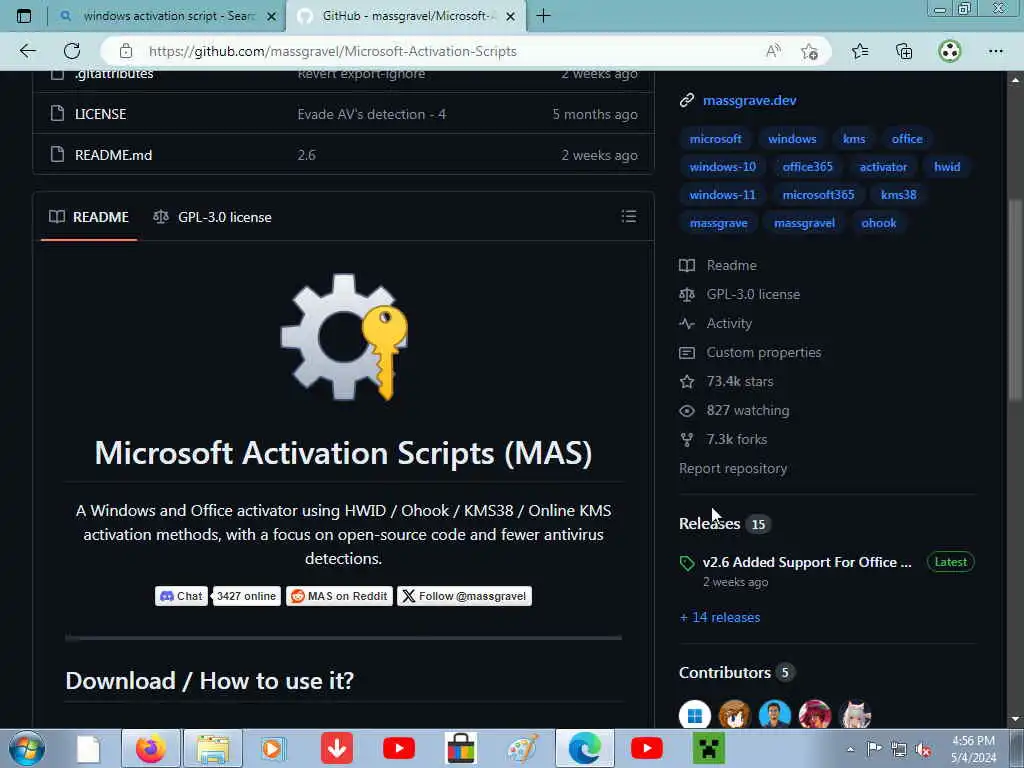Open the README.md file
Screen dimensions: 1024x768
114,155
